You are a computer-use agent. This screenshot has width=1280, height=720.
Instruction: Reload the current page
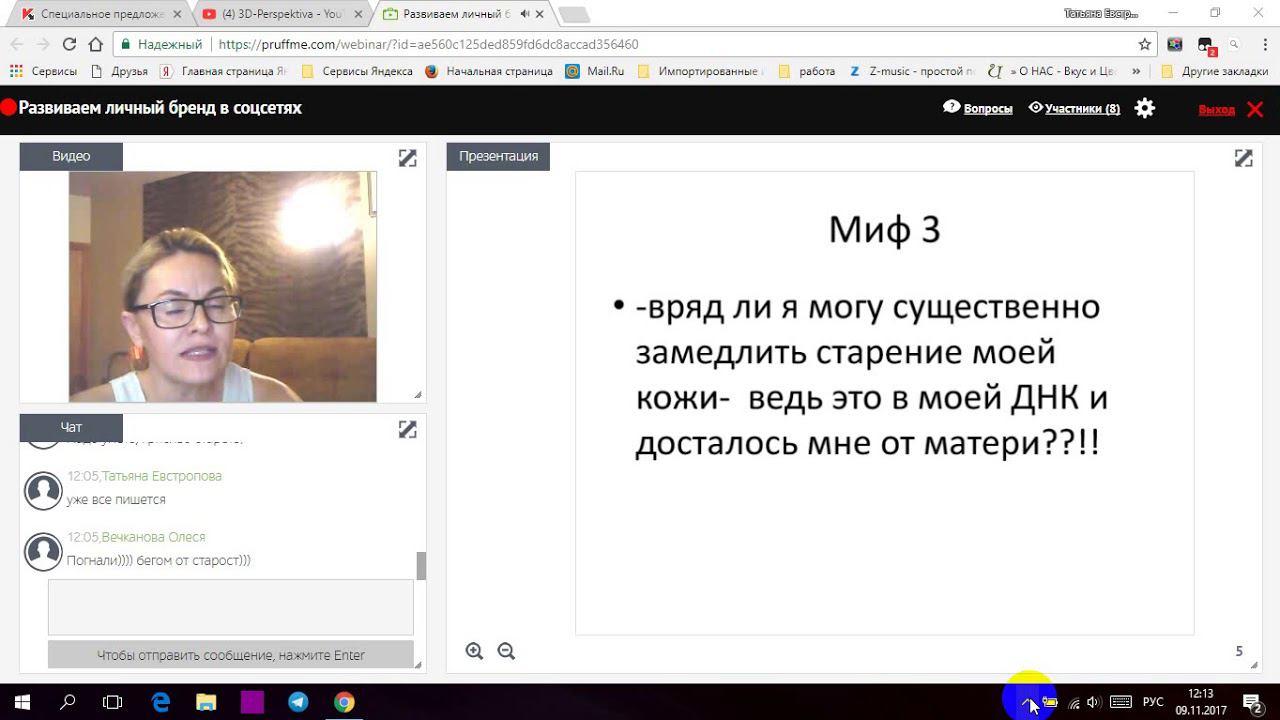69,44
